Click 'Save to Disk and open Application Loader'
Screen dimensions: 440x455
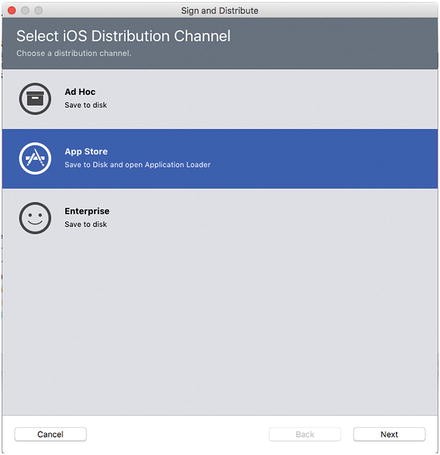137,165
